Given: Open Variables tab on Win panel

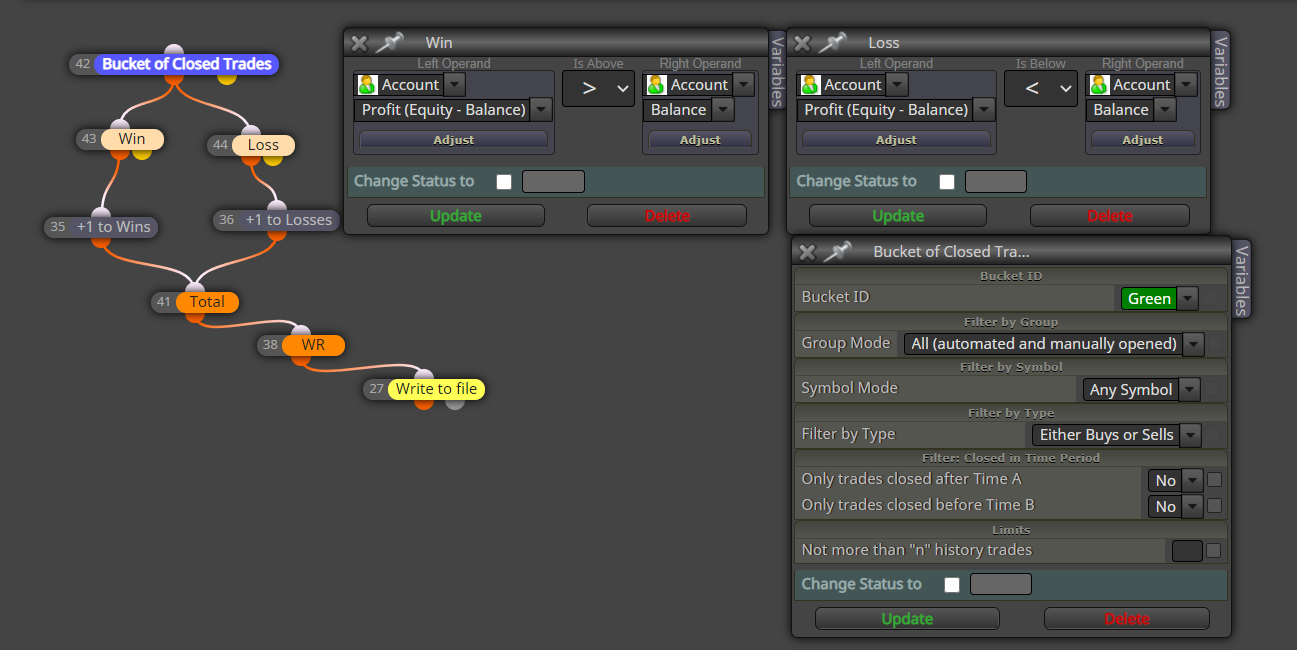Looking at the screenshot, I should (777, 70).
